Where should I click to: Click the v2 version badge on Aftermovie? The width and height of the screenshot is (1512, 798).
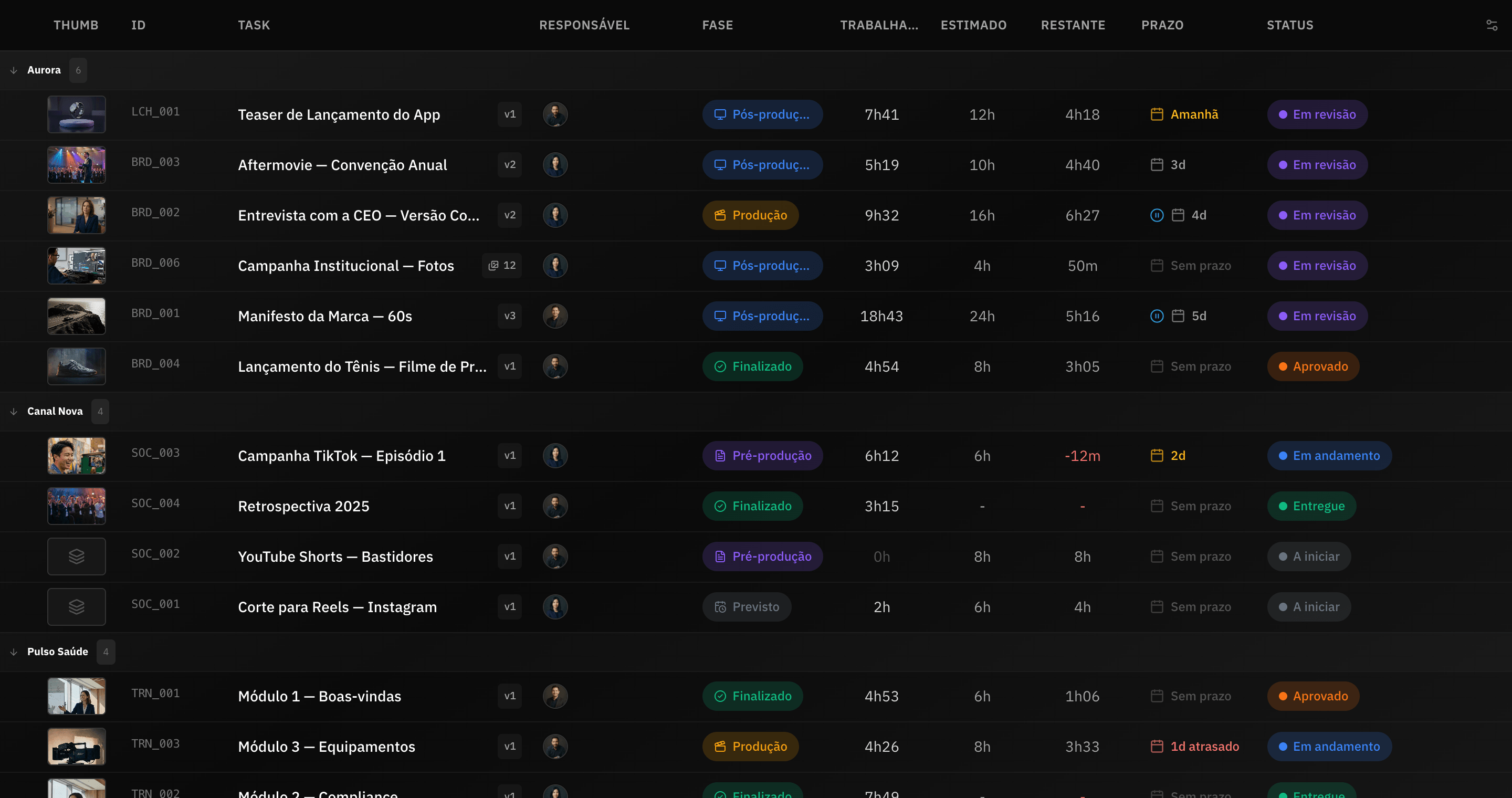(509, 165)
